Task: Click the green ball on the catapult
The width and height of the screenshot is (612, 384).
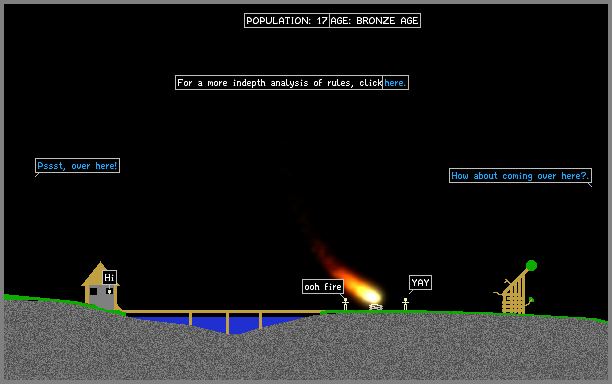Action: coord(531,266)
